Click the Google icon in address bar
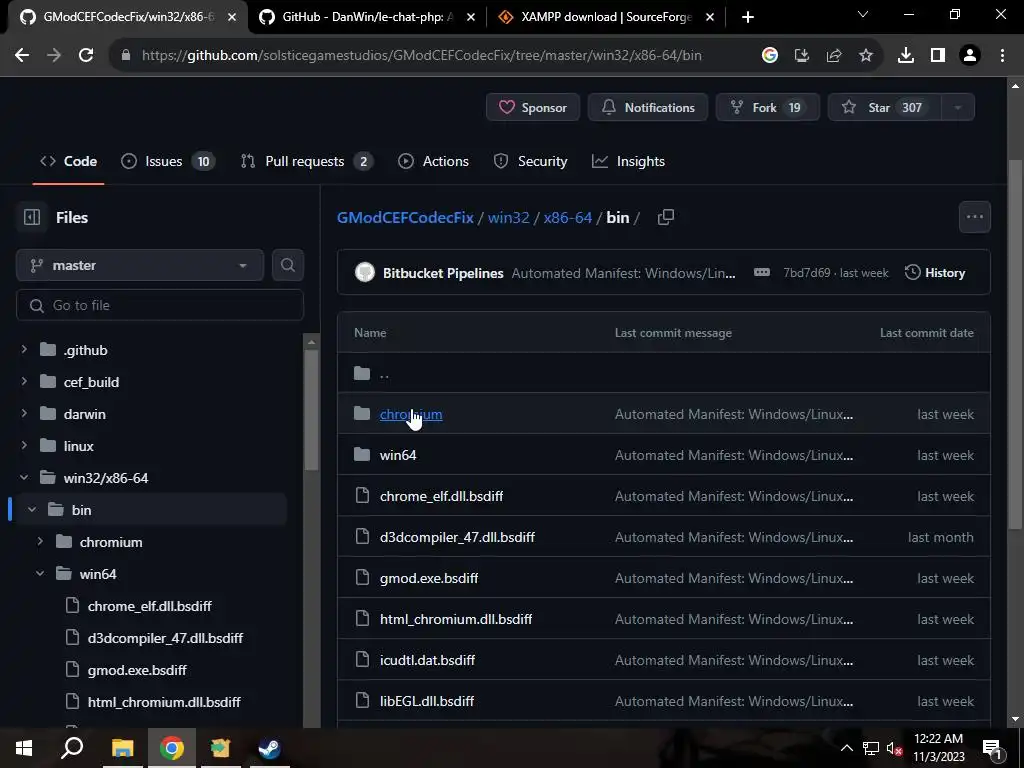1024x768 pixels. click(770, 56)
